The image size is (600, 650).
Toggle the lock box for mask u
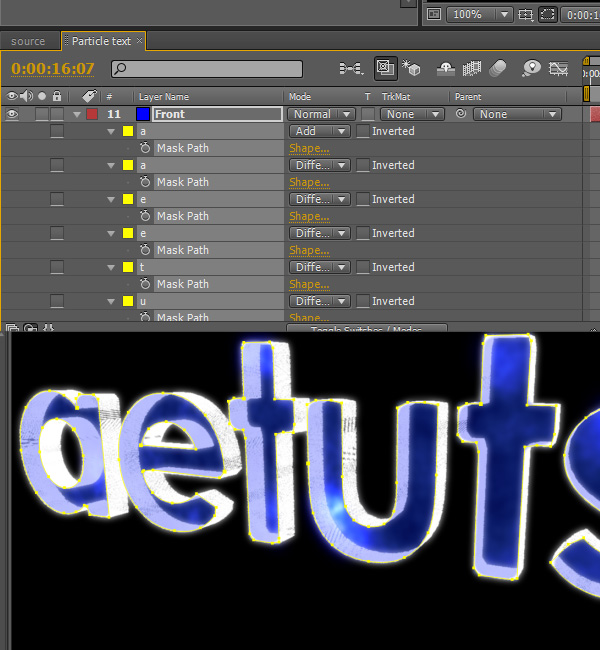pos(57,301)
